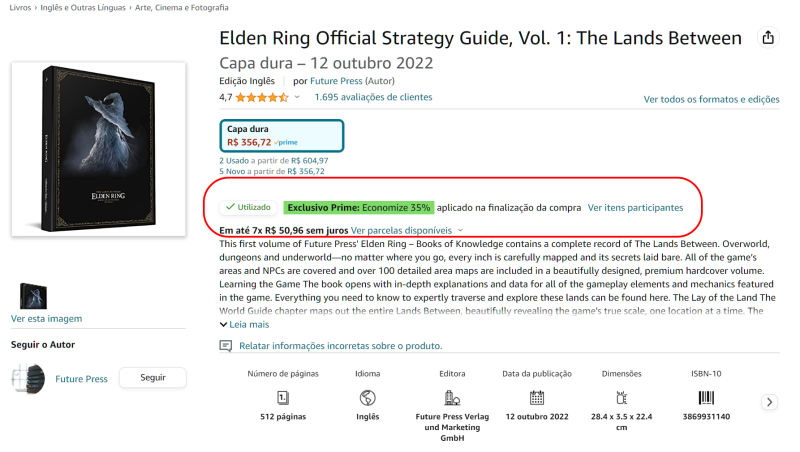
Task: Click the publisher building icon
Action: [x=452, y=398]
